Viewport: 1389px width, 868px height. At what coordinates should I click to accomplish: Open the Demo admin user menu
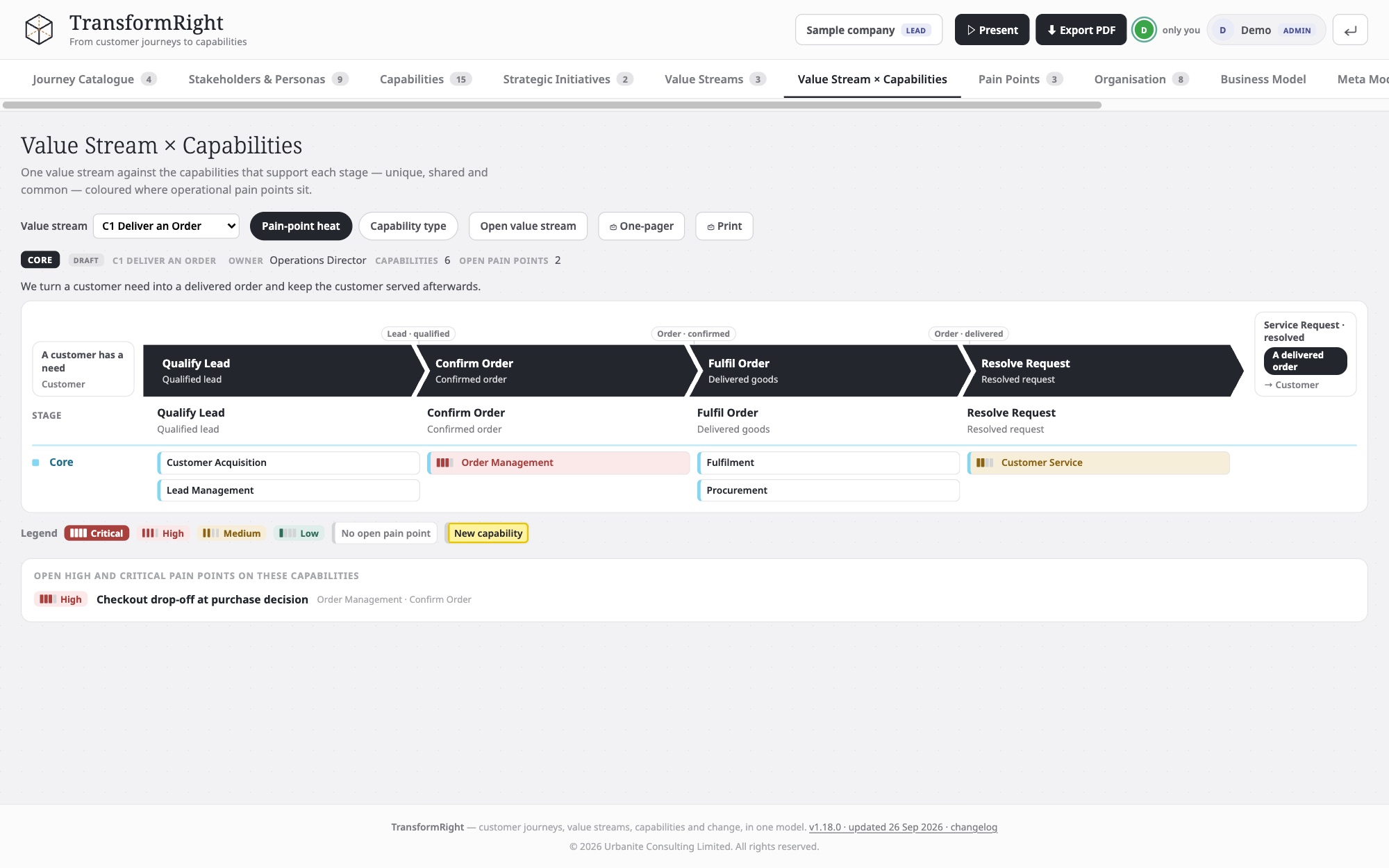[x=1266, y=30]
